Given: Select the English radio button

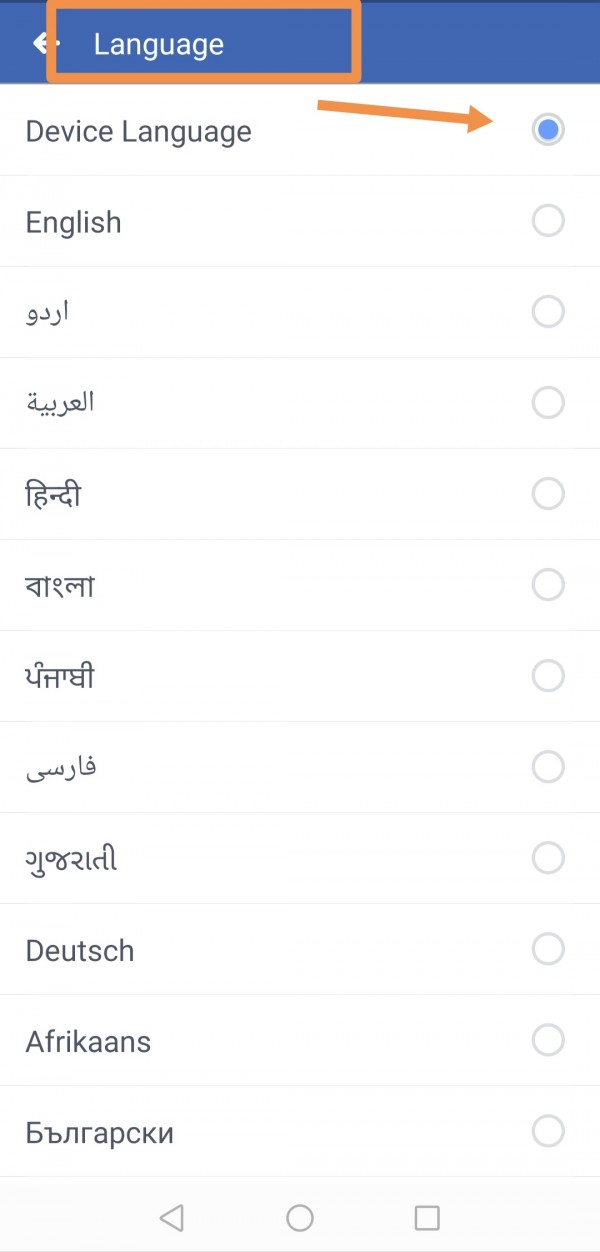Looking at the screenshot, I should [x=547, y=221].
